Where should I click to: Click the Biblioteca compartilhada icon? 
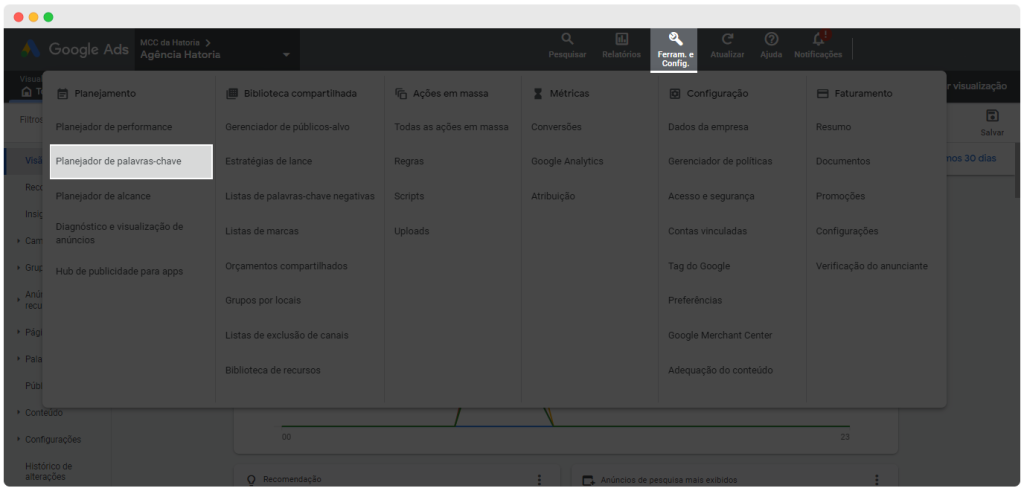click(231, 94)
